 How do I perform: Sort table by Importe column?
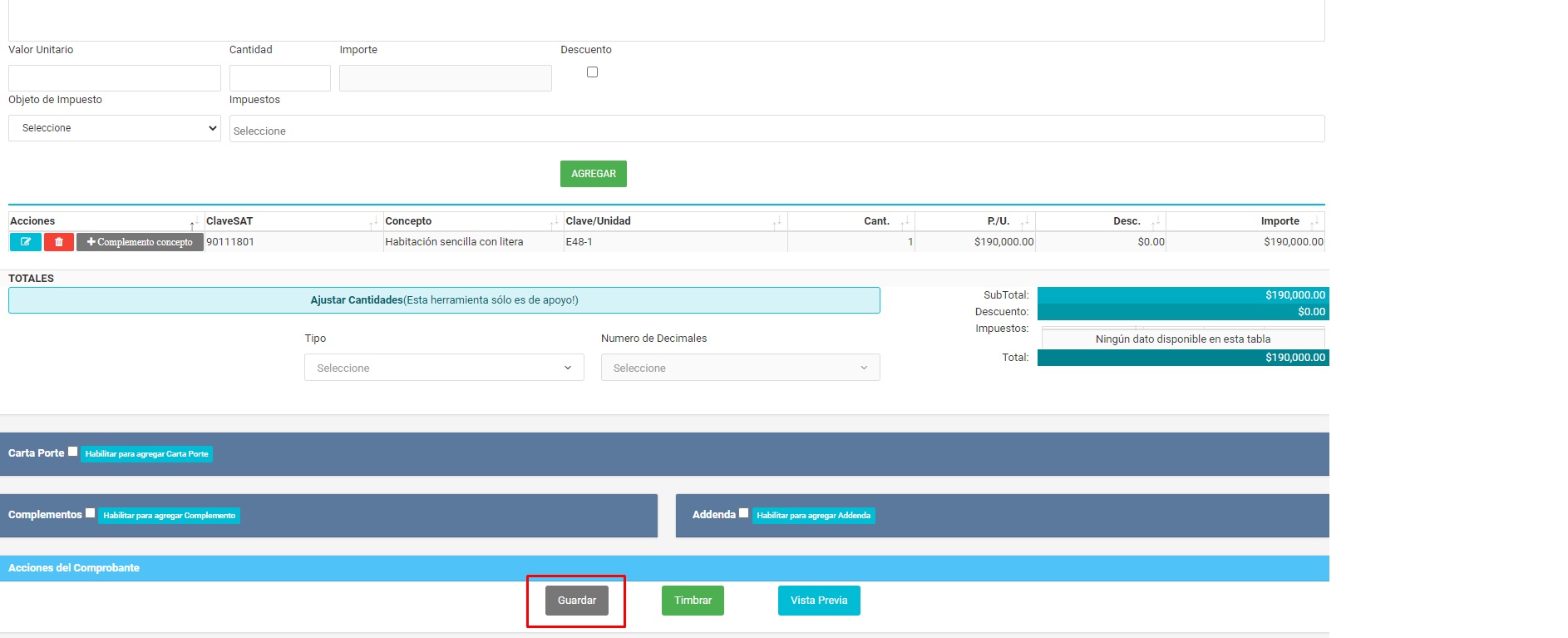(1245, 221)
